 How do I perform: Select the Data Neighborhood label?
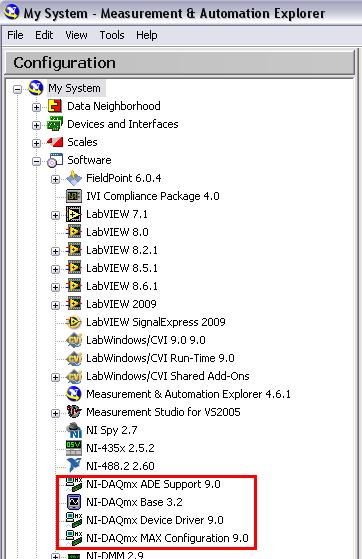114,106
